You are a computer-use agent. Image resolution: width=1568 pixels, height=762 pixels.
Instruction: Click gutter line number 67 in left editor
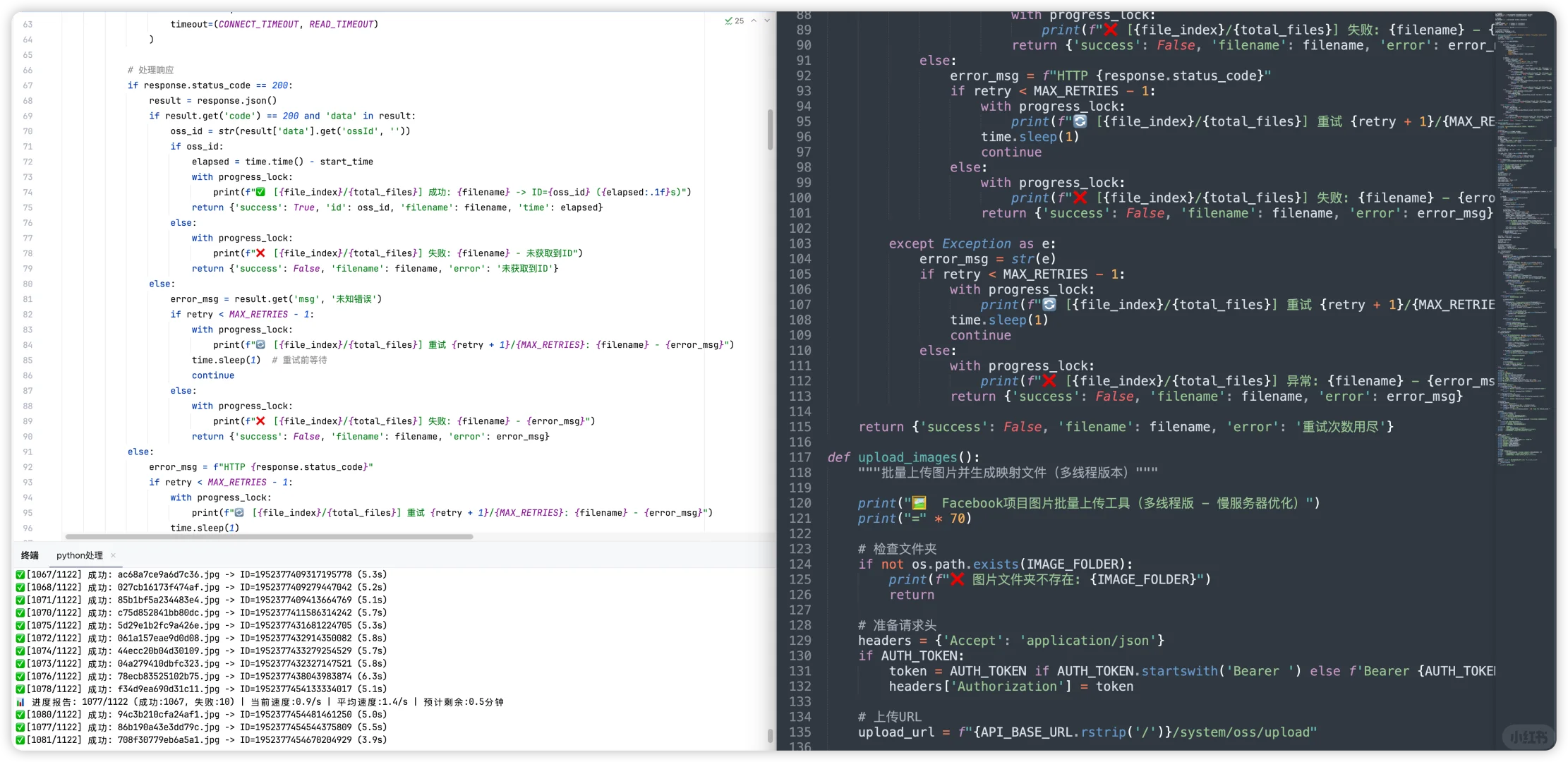click(x=28, y=85)
